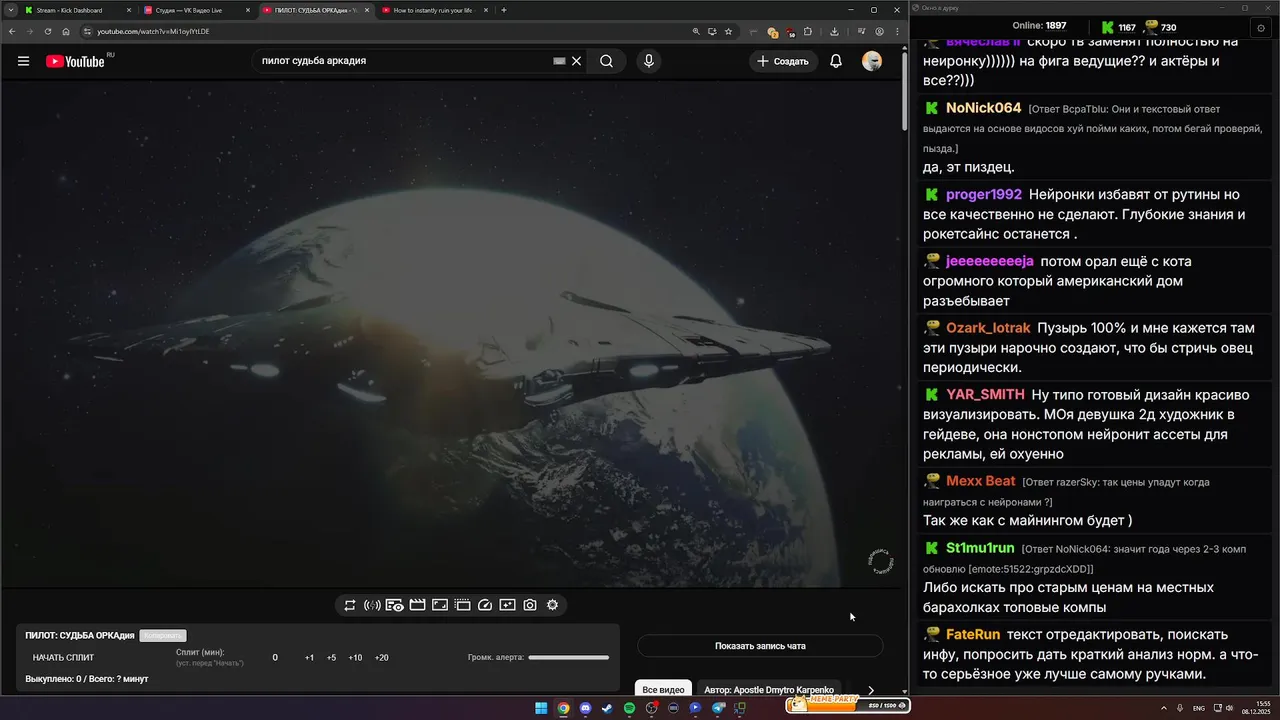Open Spotify from the taskbar
Image resolution: width=1280 pixels, height=720 pixels.
click(x=629, y=708)
